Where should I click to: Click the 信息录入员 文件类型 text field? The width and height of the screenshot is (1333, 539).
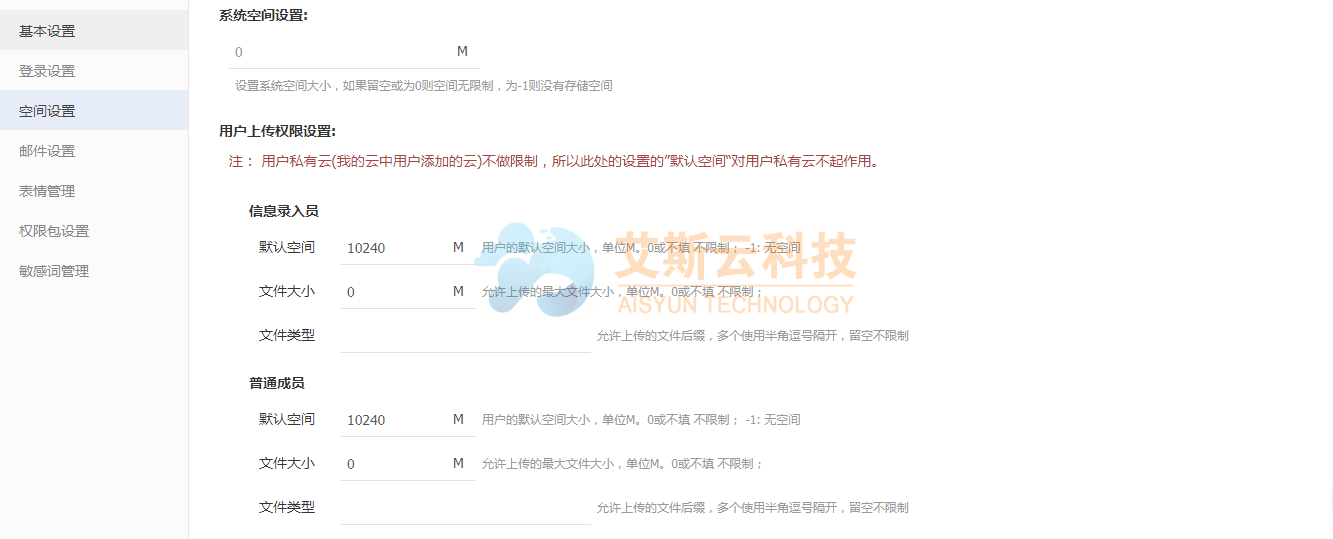coord(465,336)
